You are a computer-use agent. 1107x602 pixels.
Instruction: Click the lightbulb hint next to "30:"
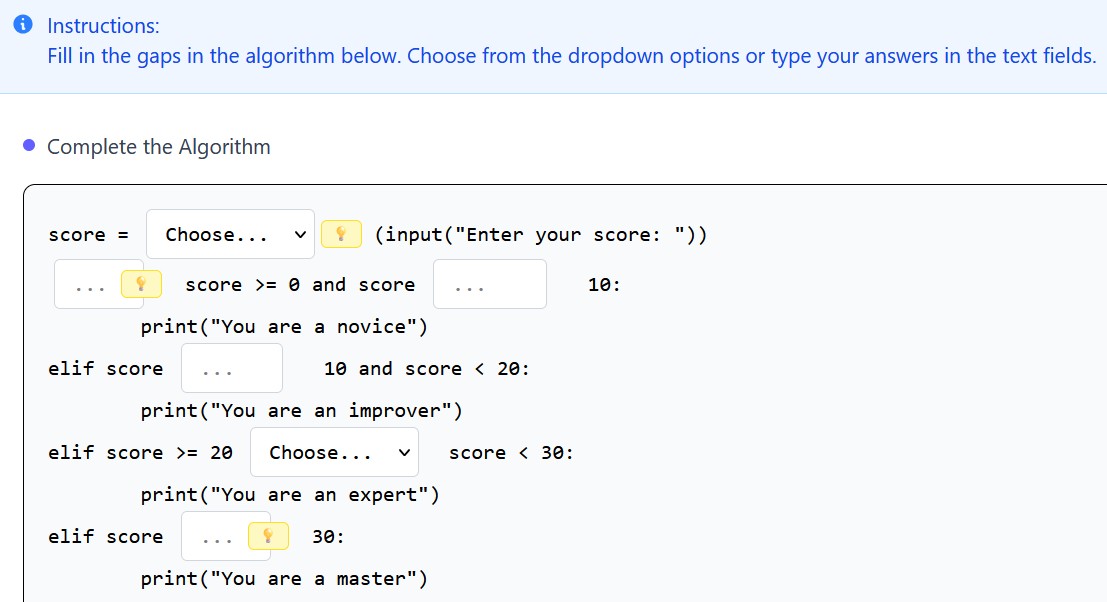click(267, 537)
